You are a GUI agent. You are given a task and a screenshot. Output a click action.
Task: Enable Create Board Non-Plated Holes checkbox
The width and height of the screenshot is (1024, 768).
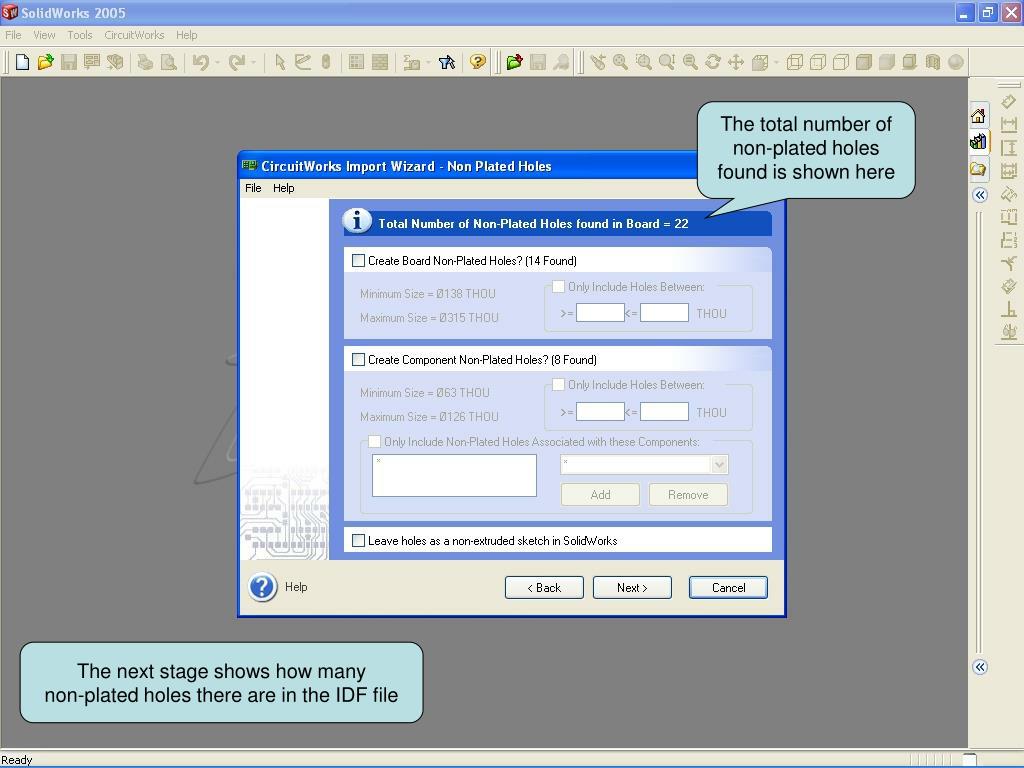(x=359, y=261)
